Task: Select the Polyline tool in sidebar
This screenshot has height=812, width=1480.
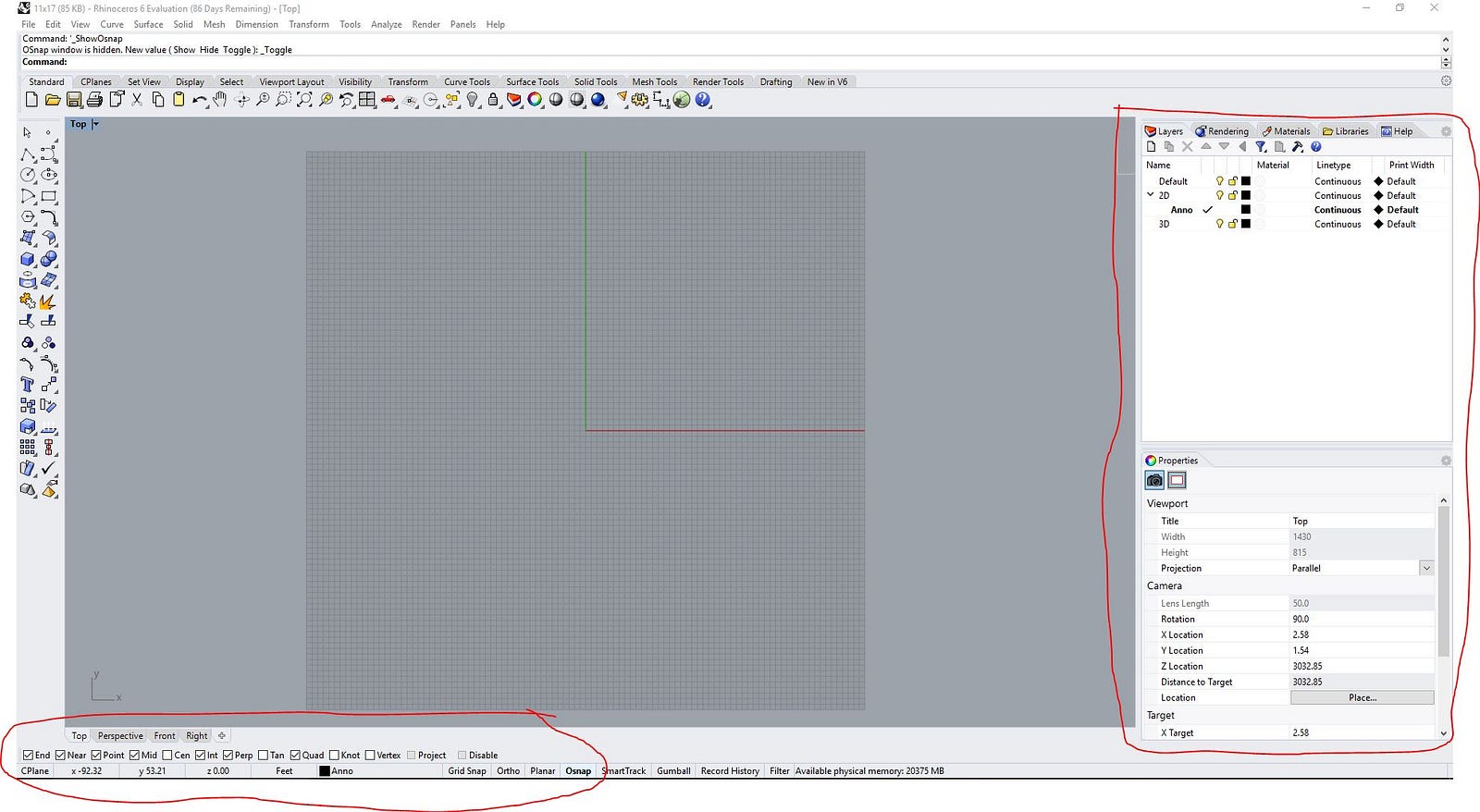Action: 28,154
